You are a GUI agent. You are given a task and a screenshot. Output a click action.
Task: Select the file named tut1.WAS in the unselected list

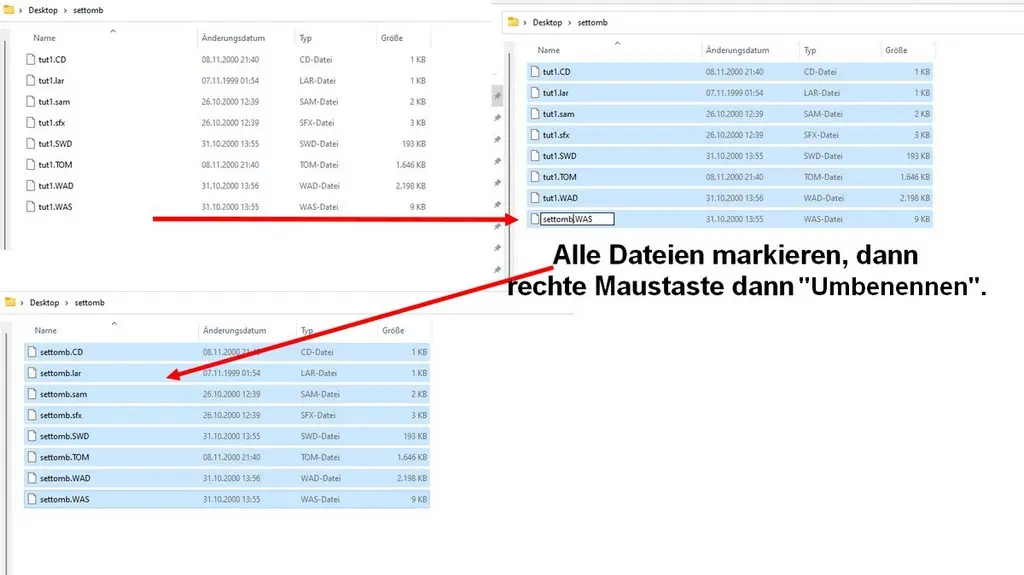click(x=55, y=206)
